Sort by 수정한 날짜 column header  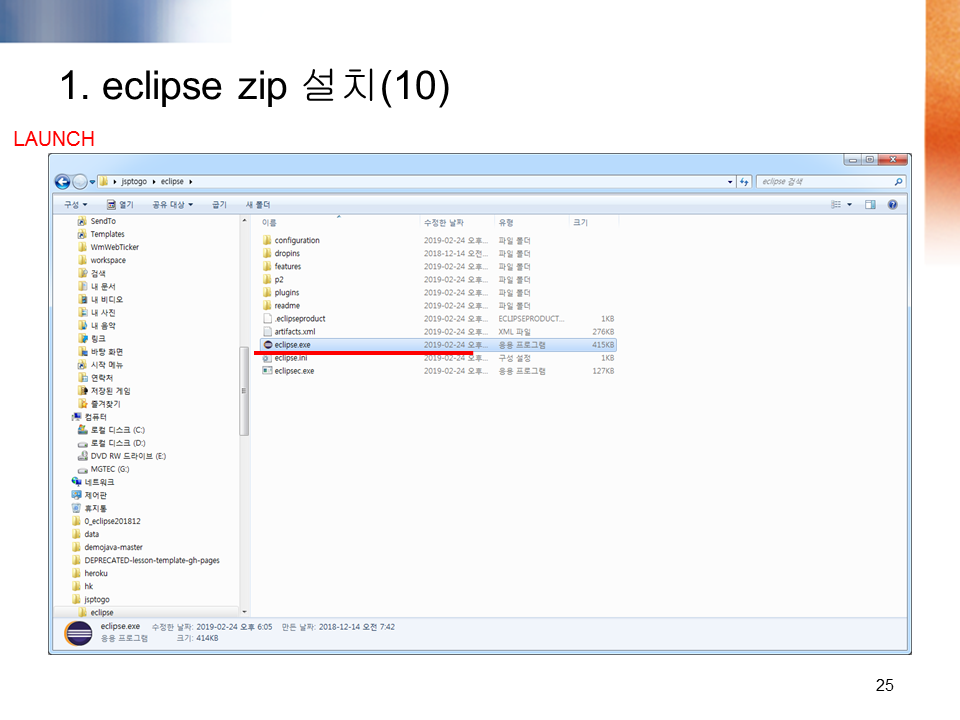pos(444,223)
